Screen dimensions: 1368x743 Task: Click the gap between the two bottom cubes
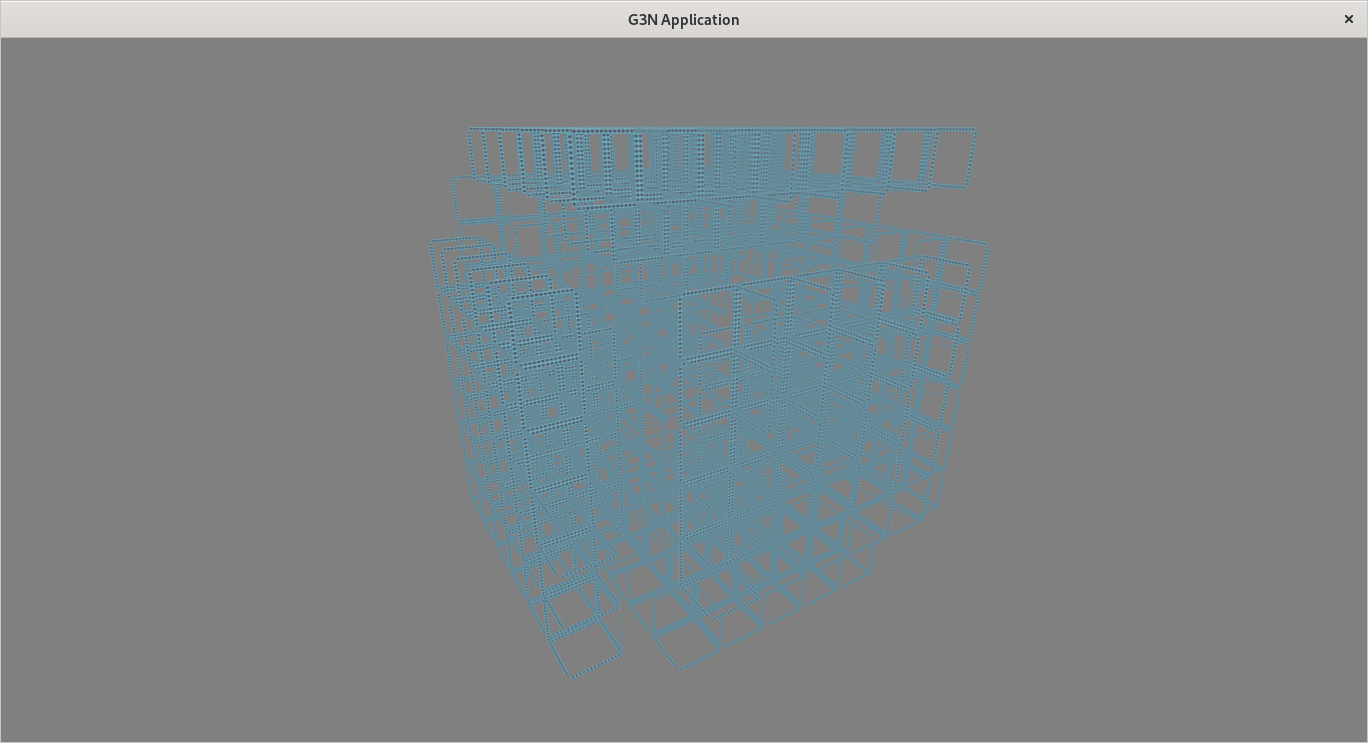click(637, 640)
